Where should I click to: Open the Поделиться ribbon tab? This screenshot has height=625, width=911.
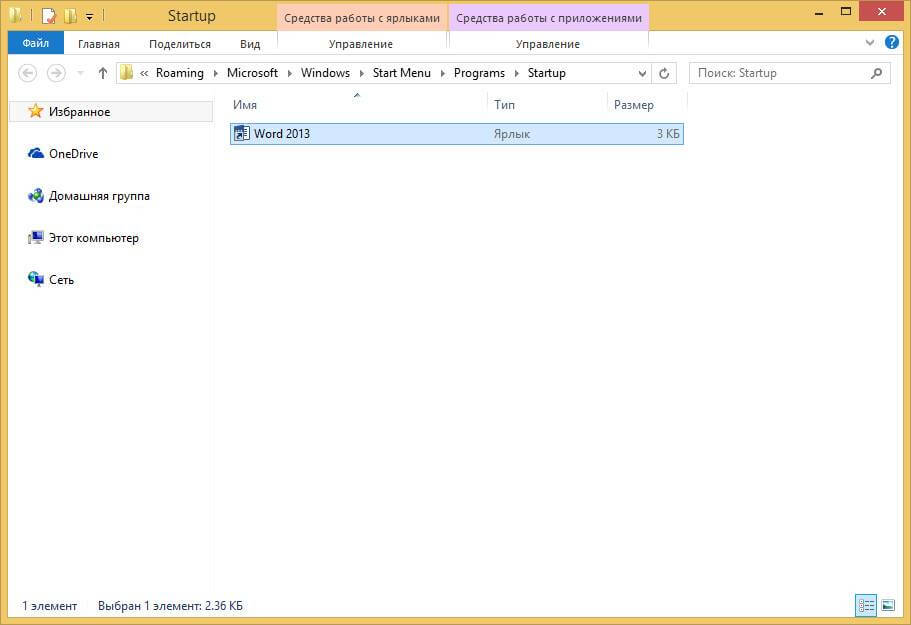click(180, 44)
